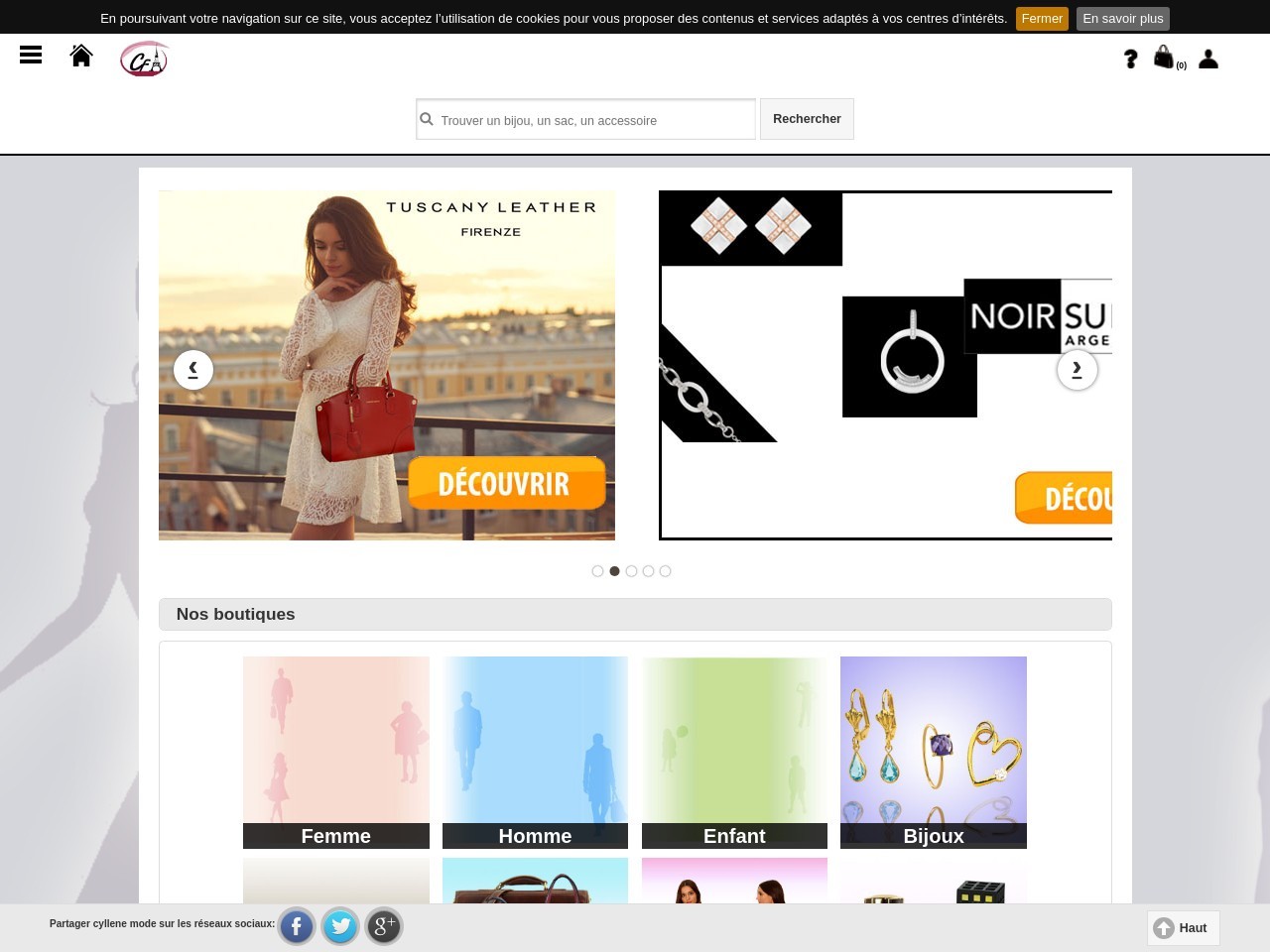Close the cookie banner with Fermer
1270x952 pixels.
(1042, 19)
